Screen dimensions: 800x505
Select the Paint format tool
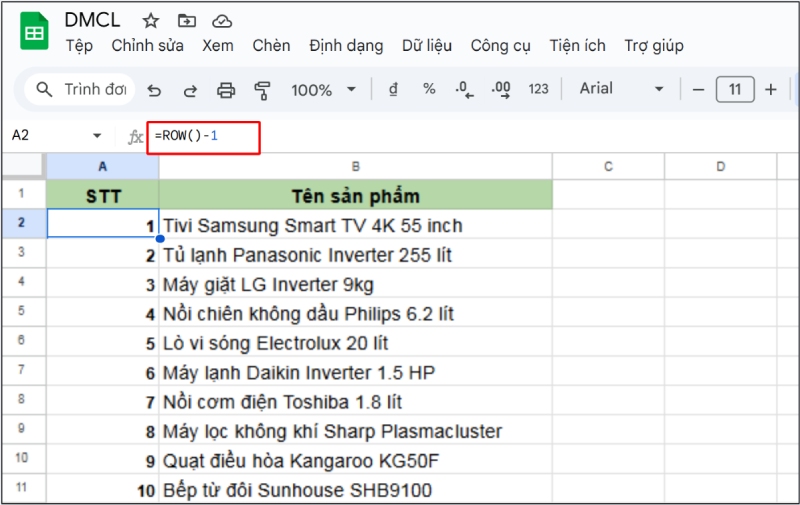click(262, 90)
